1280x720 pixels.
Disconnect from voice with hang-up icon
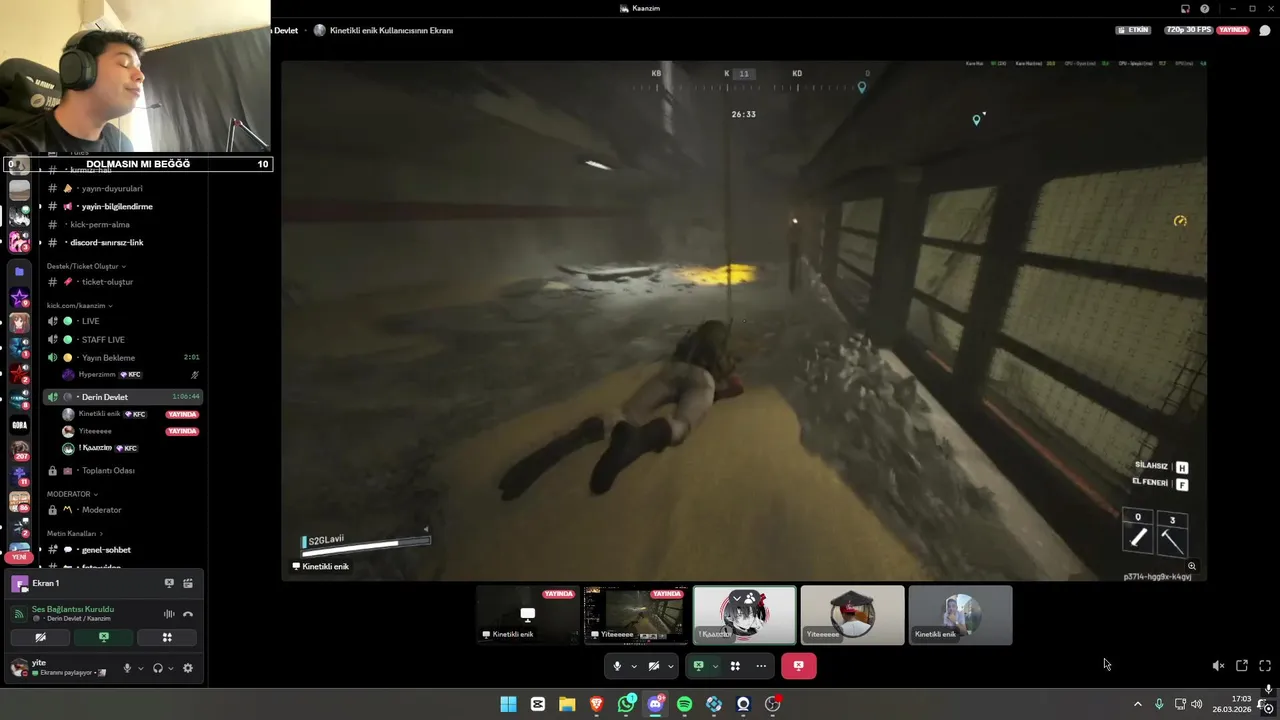pyautogui.click(x=188, y=614)
